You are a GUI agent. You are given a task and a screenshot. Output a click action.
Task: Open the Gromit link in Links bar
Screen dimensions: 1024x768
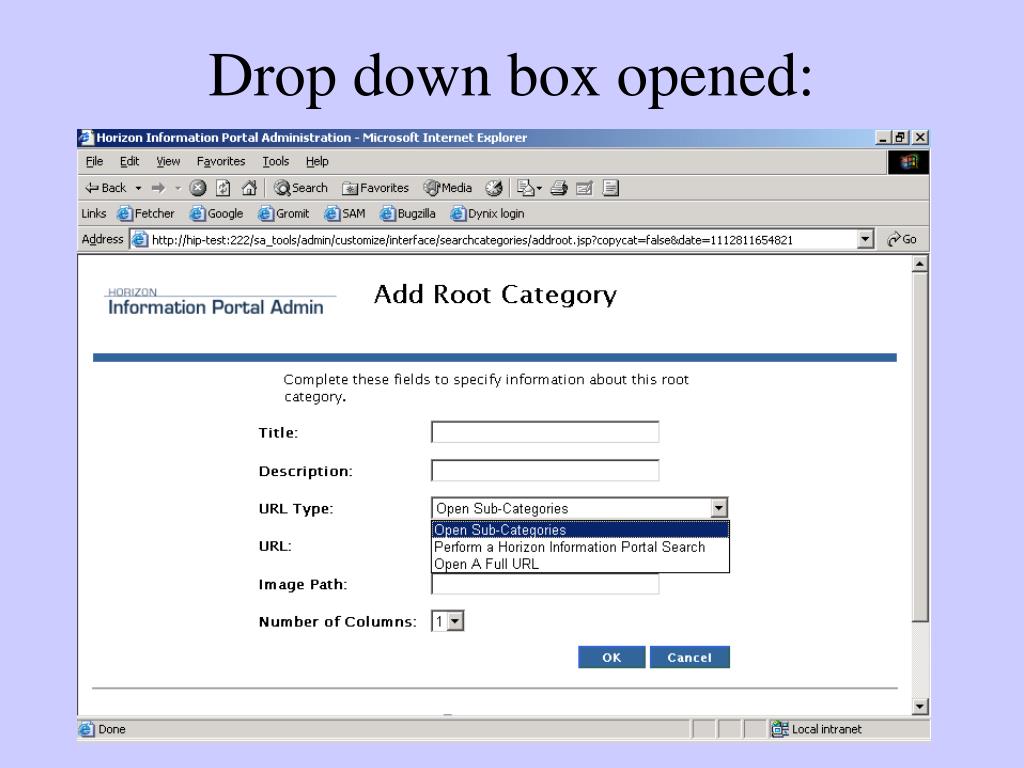283,214
